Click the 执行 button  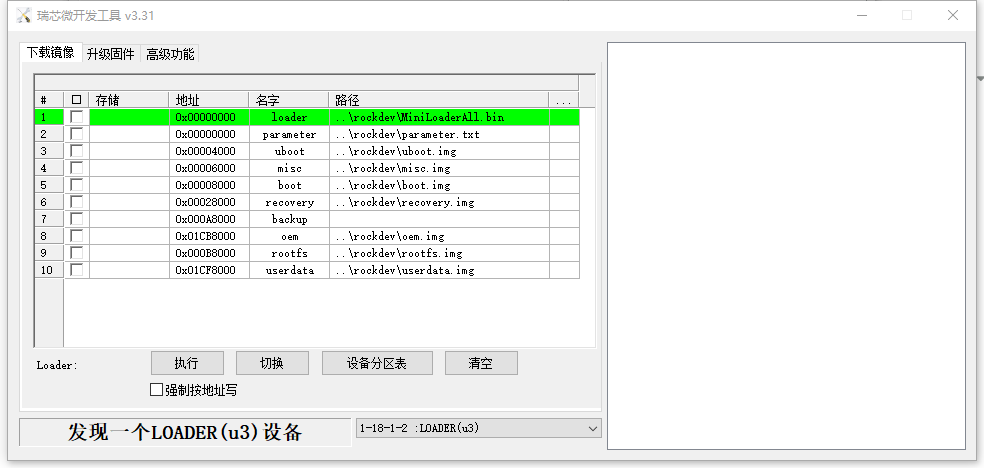[187, 363]
